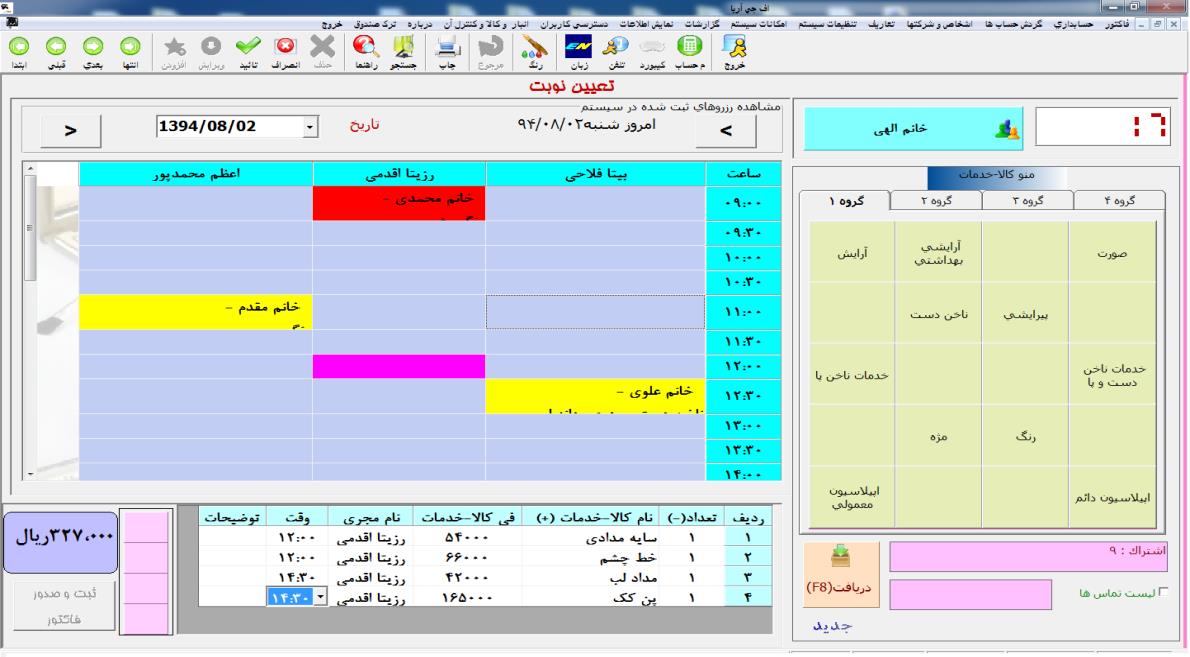The width and height of the screenshot is (1190, 657).
Task: Select the empty 11:00 slot under بیتا فلاحی
Action: 595,312
